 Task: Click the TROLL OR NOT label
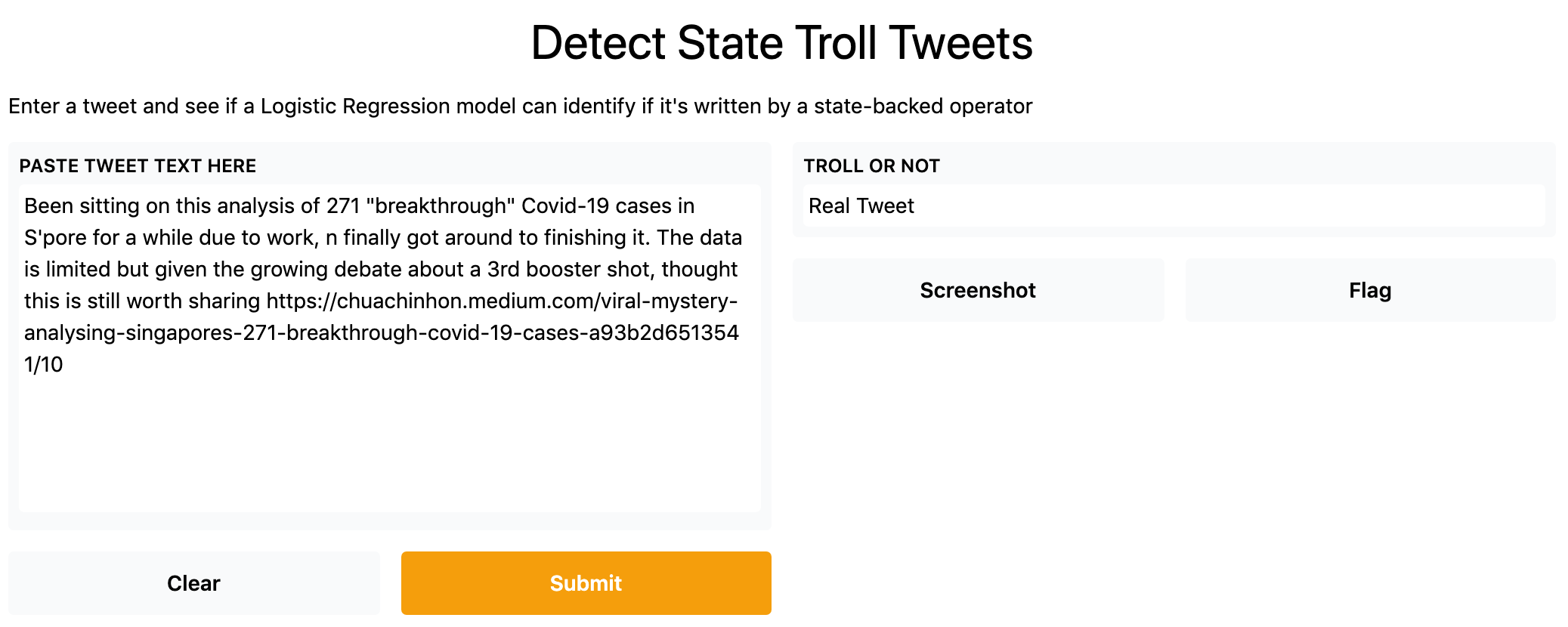(871, 166)
